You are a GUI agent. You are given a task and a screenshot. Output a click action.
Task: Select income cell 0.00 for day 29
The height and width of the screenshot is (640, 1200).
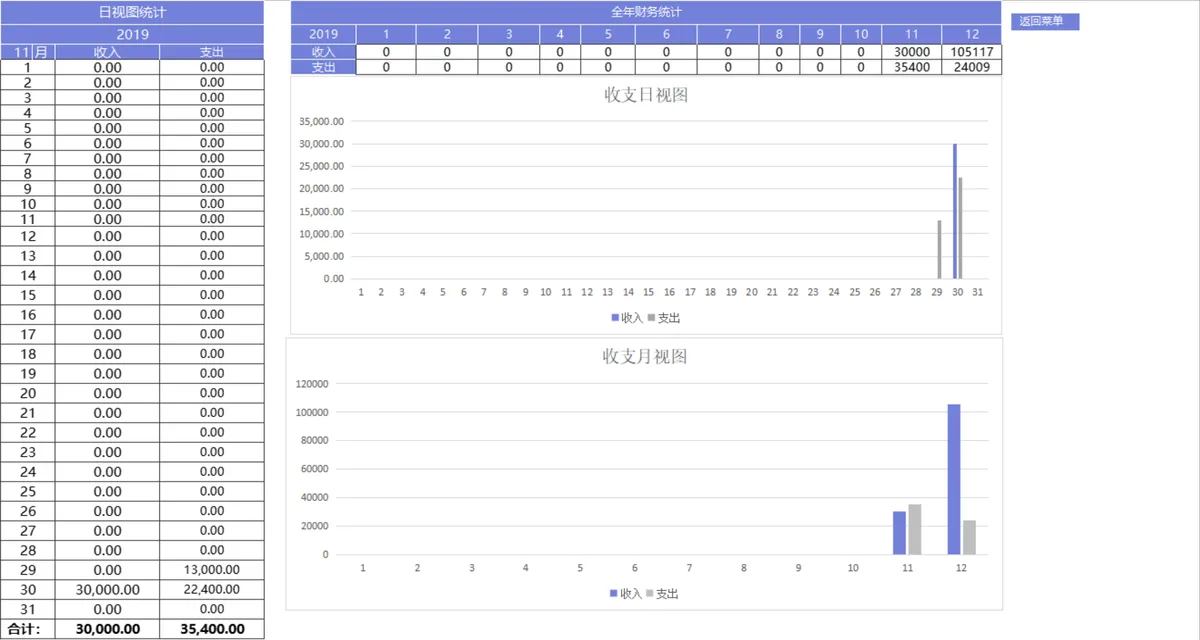click(108, 569)
